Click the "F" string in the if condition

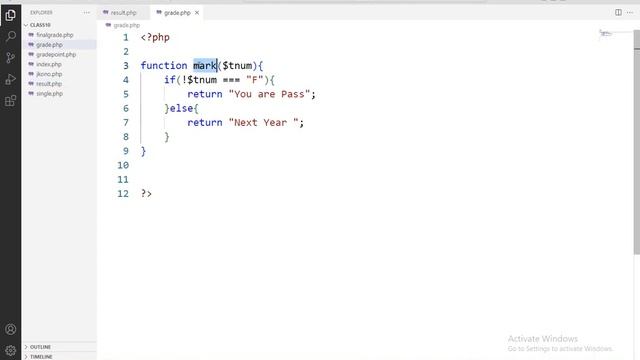point(255,80)
